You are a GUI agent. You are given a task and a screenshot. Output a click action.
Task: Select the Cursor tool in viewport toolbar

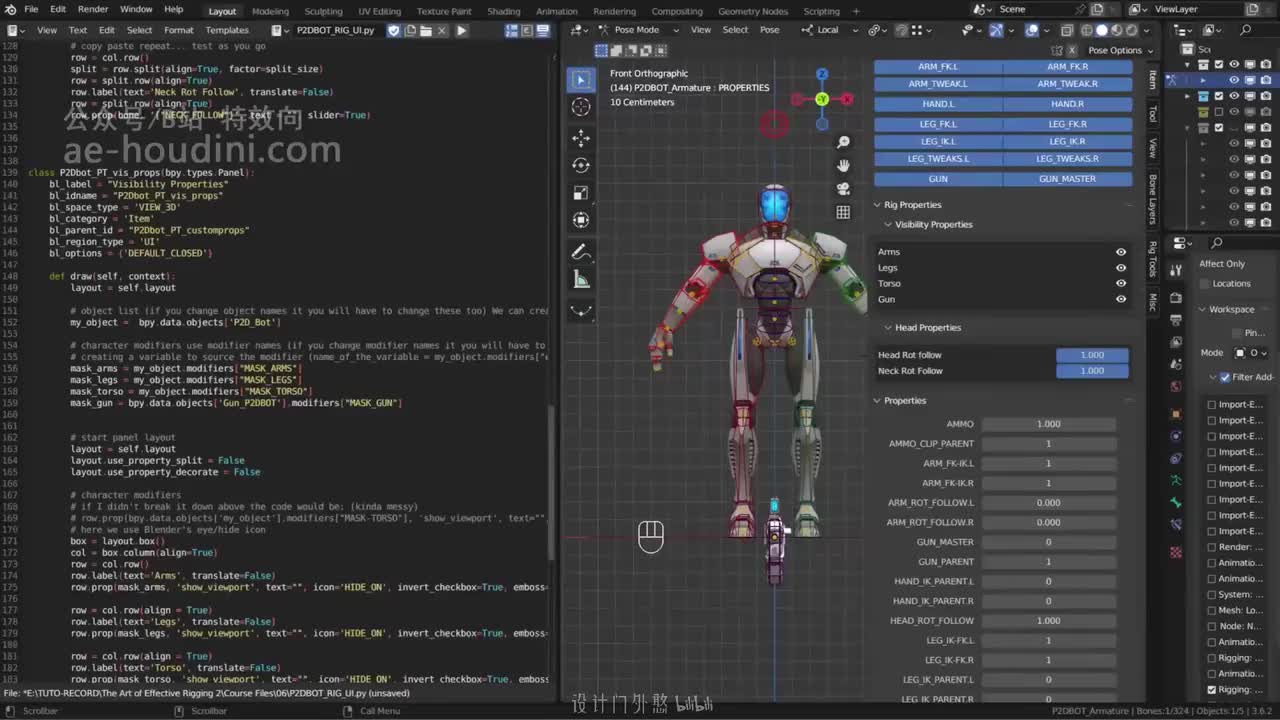[x=581, y=107]
